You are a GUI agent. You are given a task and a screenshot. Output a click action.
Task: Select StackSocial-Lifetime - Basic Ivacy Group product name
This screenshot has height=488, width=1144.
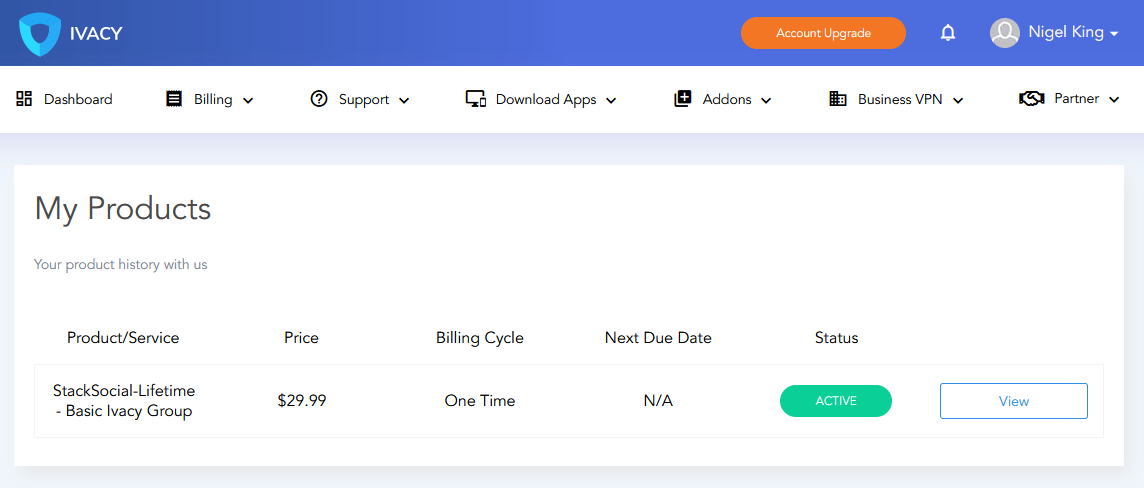pos(124,400)
